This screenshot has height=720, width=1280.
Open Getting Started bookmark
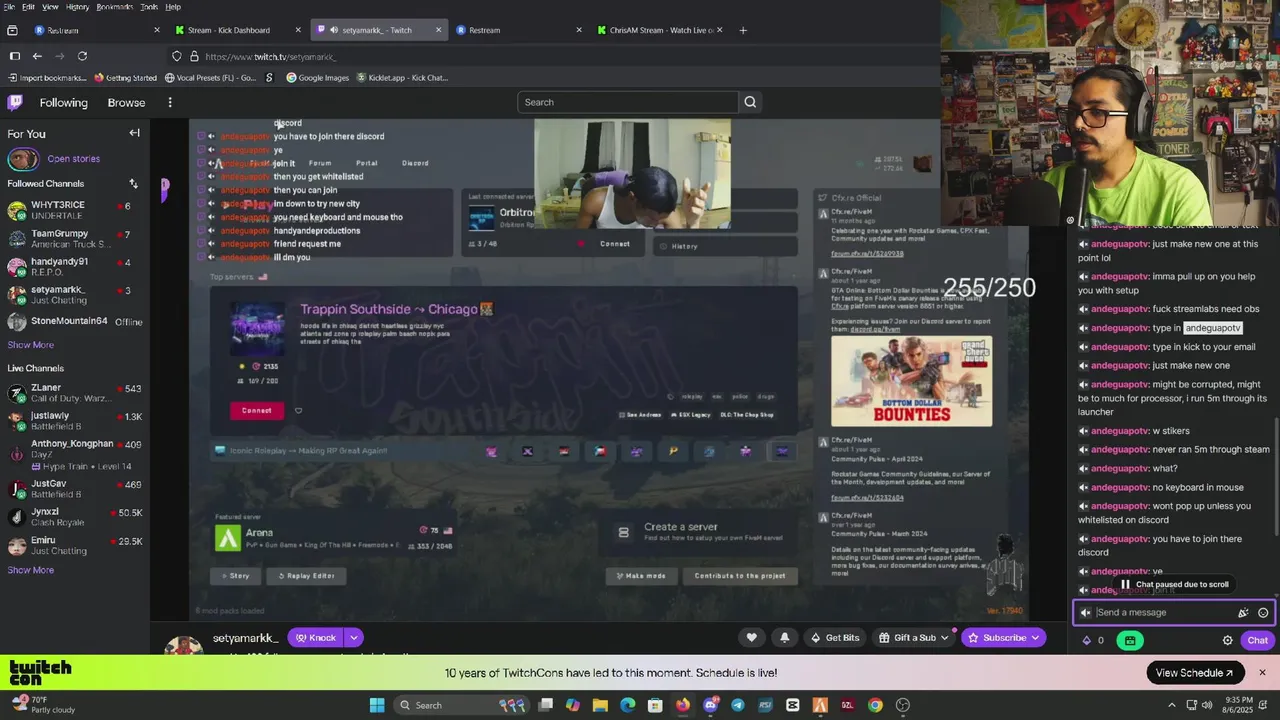(126, 77)
